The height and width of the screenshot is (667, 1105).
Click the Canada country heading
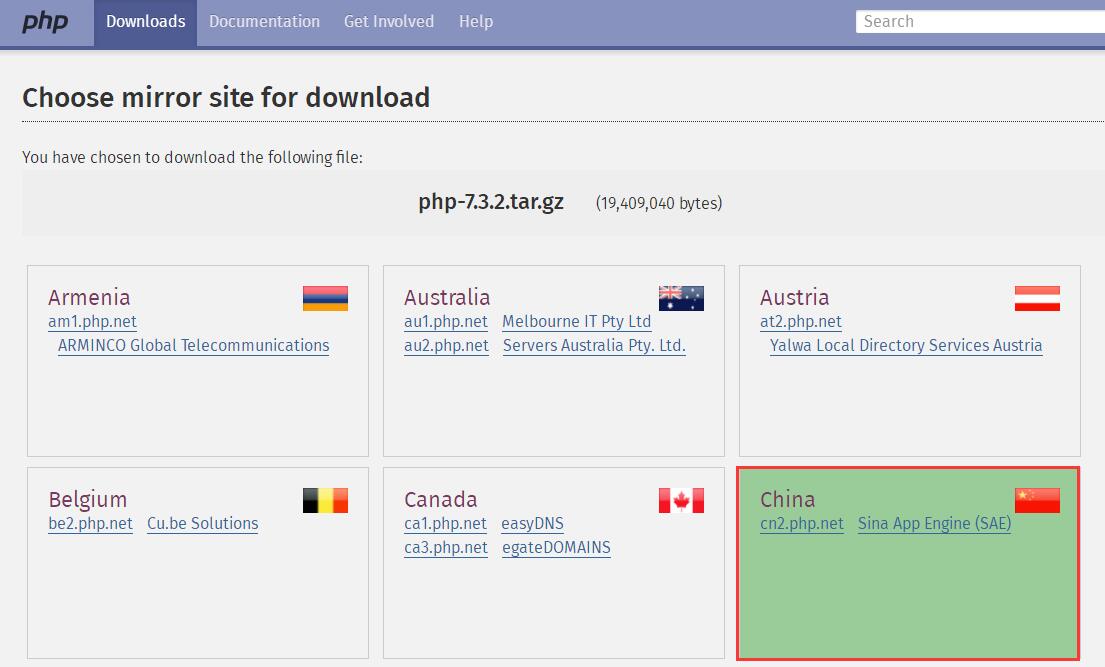pos(440,500)
